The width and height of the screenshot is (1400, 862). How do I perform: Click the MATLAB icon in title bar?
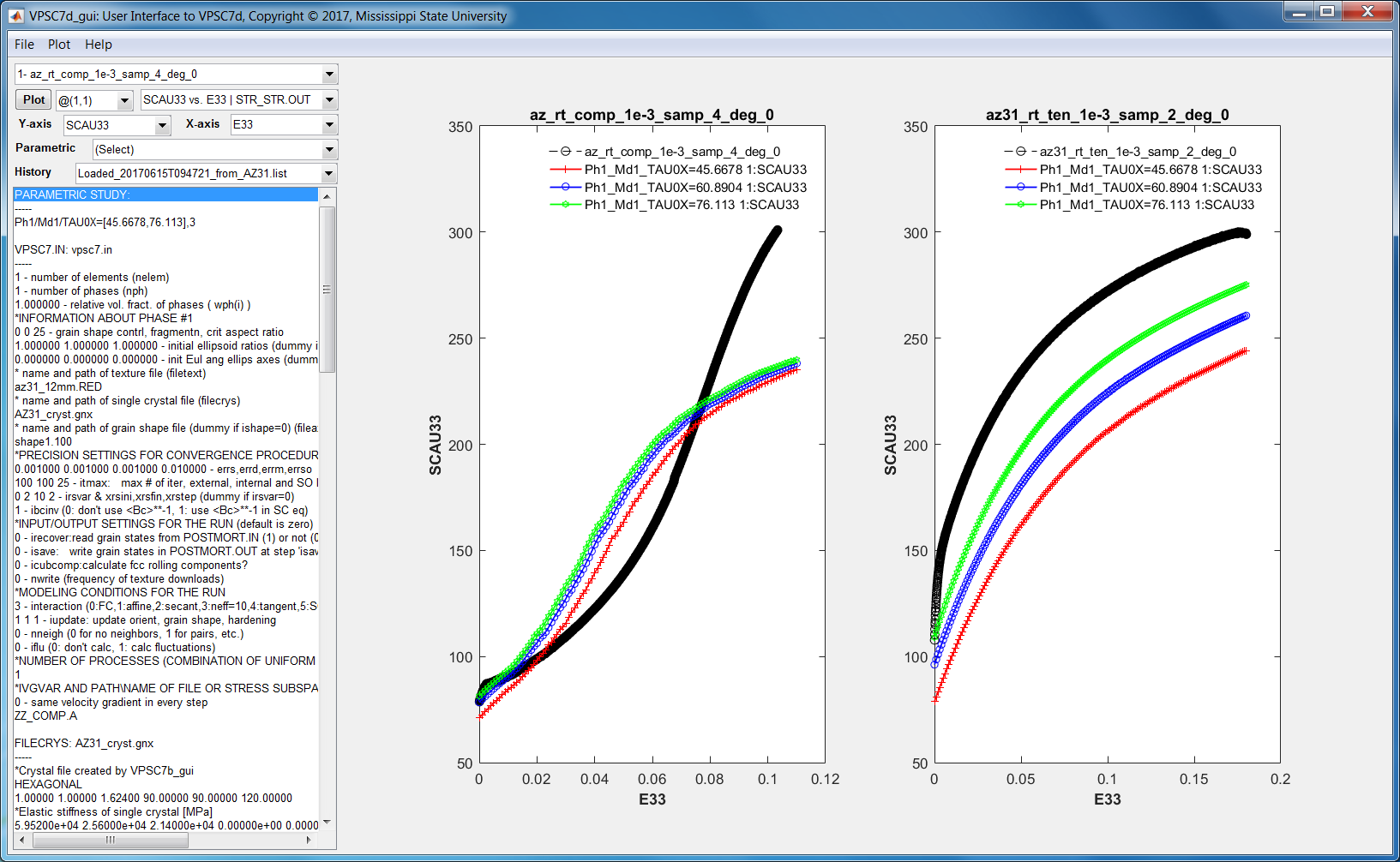[x=15, y=15]
